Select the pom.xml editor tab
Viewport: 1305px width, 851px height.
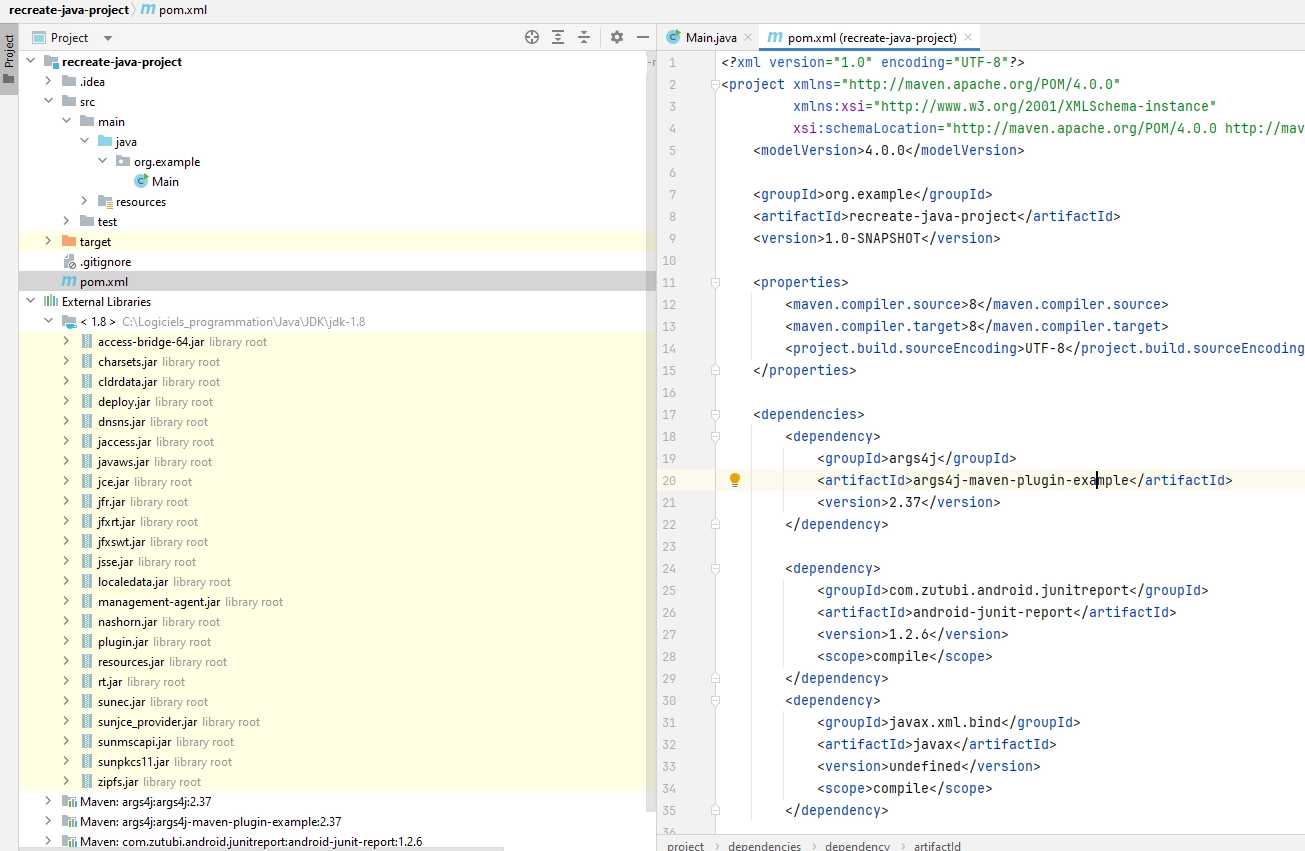click(x=870, y=37)
